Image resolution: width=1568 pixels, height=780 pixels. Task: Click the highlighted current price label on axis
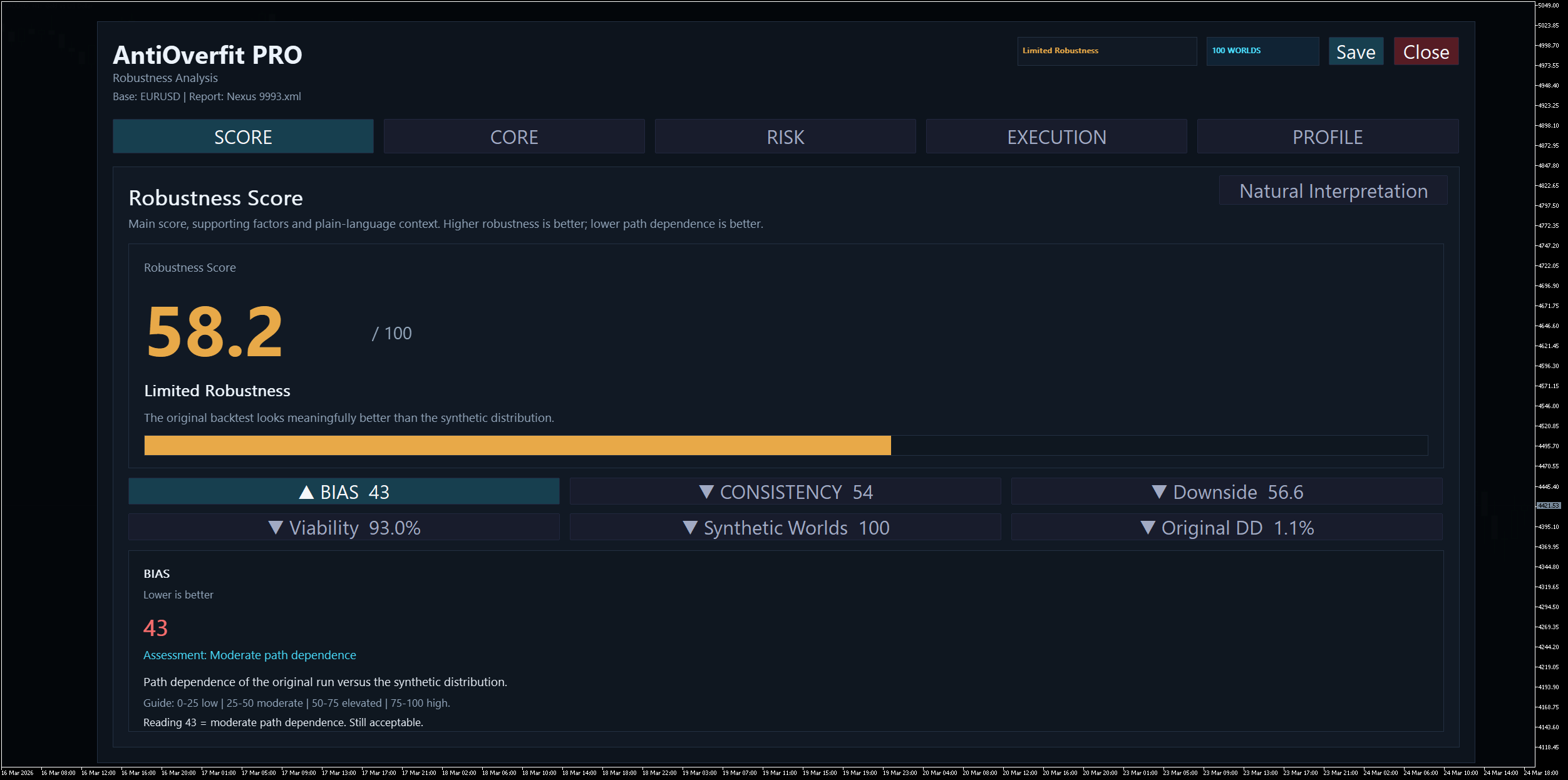tap(1548, 505)
